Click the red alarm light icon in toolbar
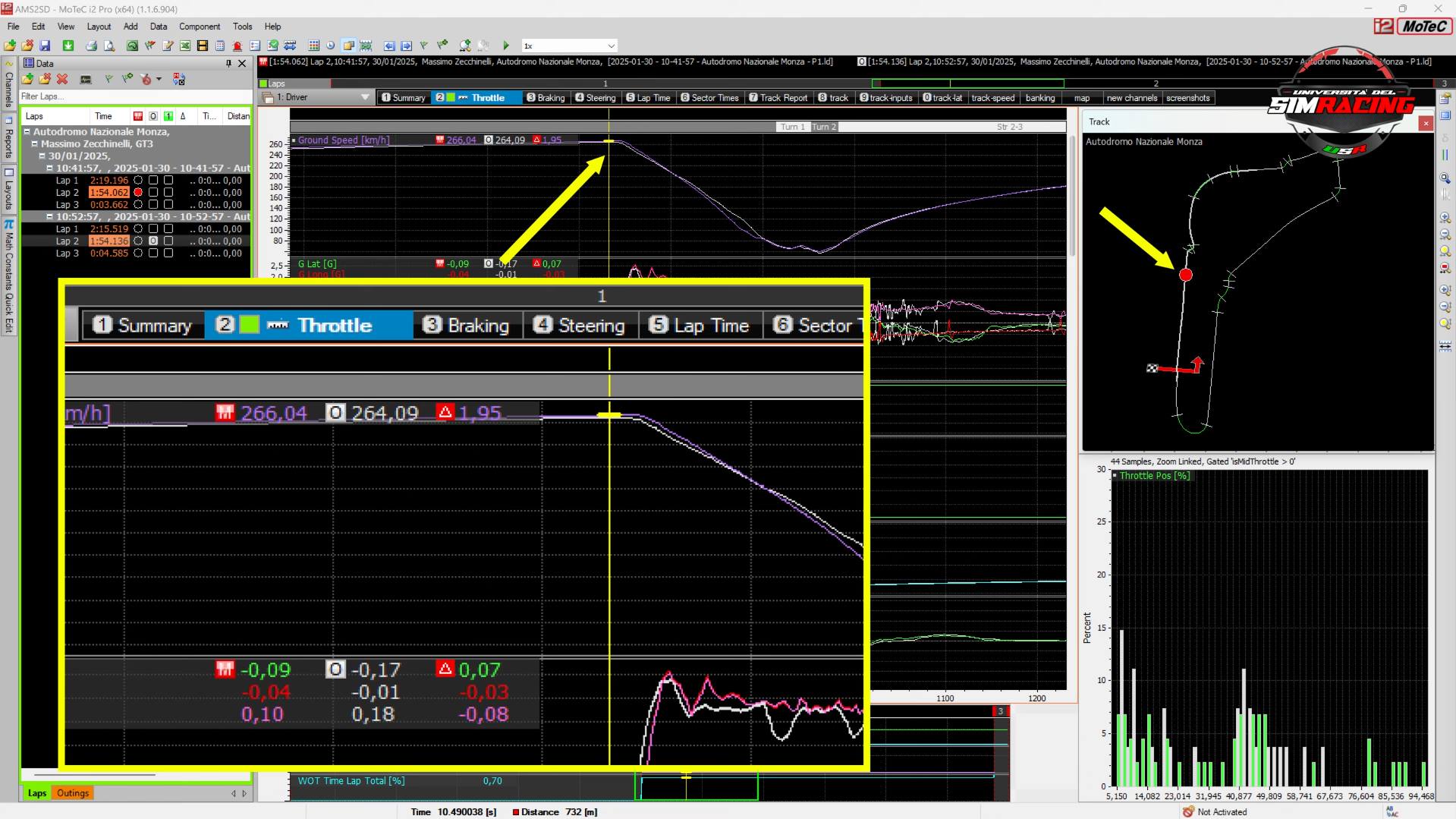This screenshot has height=819, width=1456. click(x=237, y=46)
